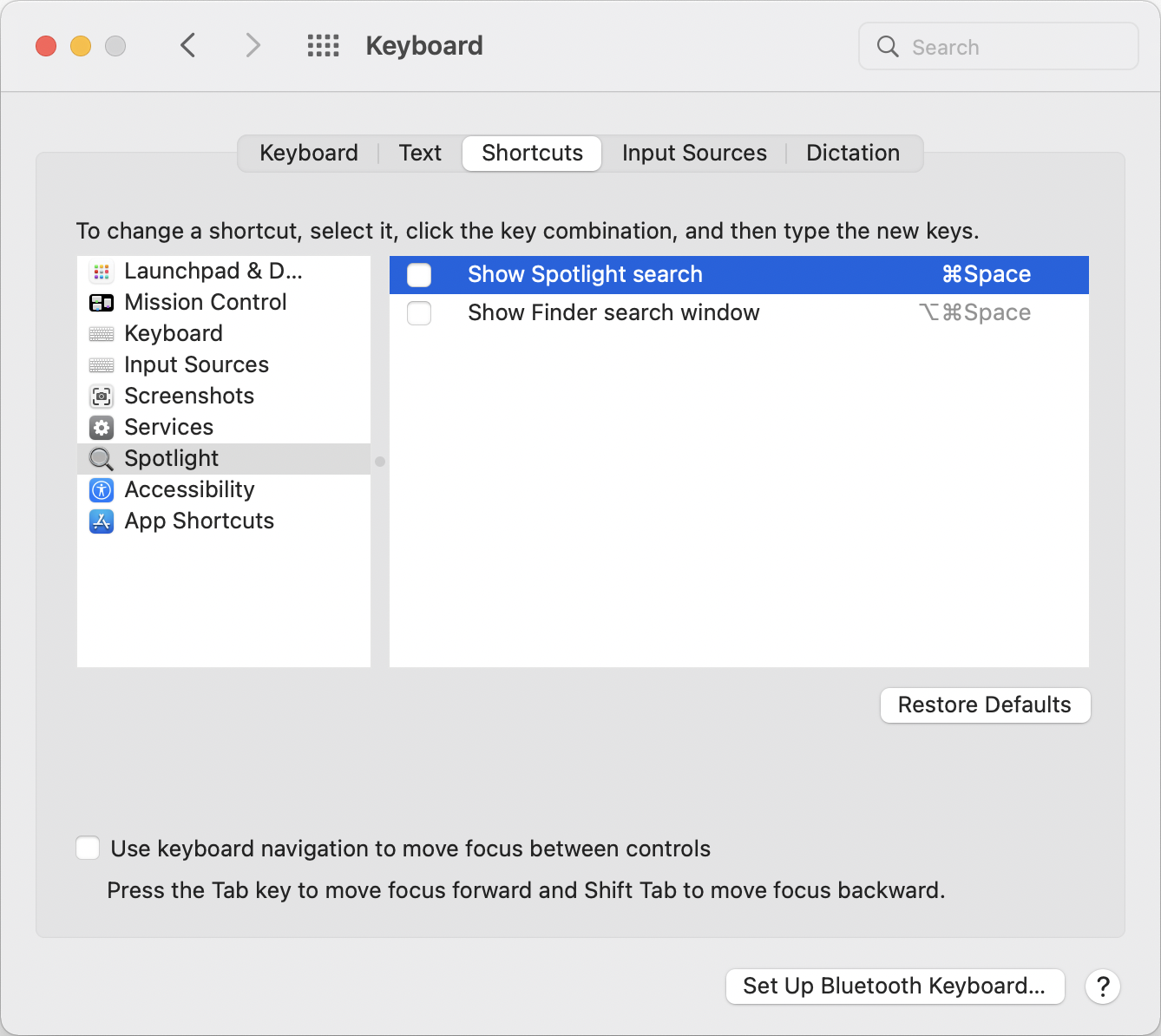Click the Keyboard icon in the shortcuts sidebar

[x=102, y=333]
